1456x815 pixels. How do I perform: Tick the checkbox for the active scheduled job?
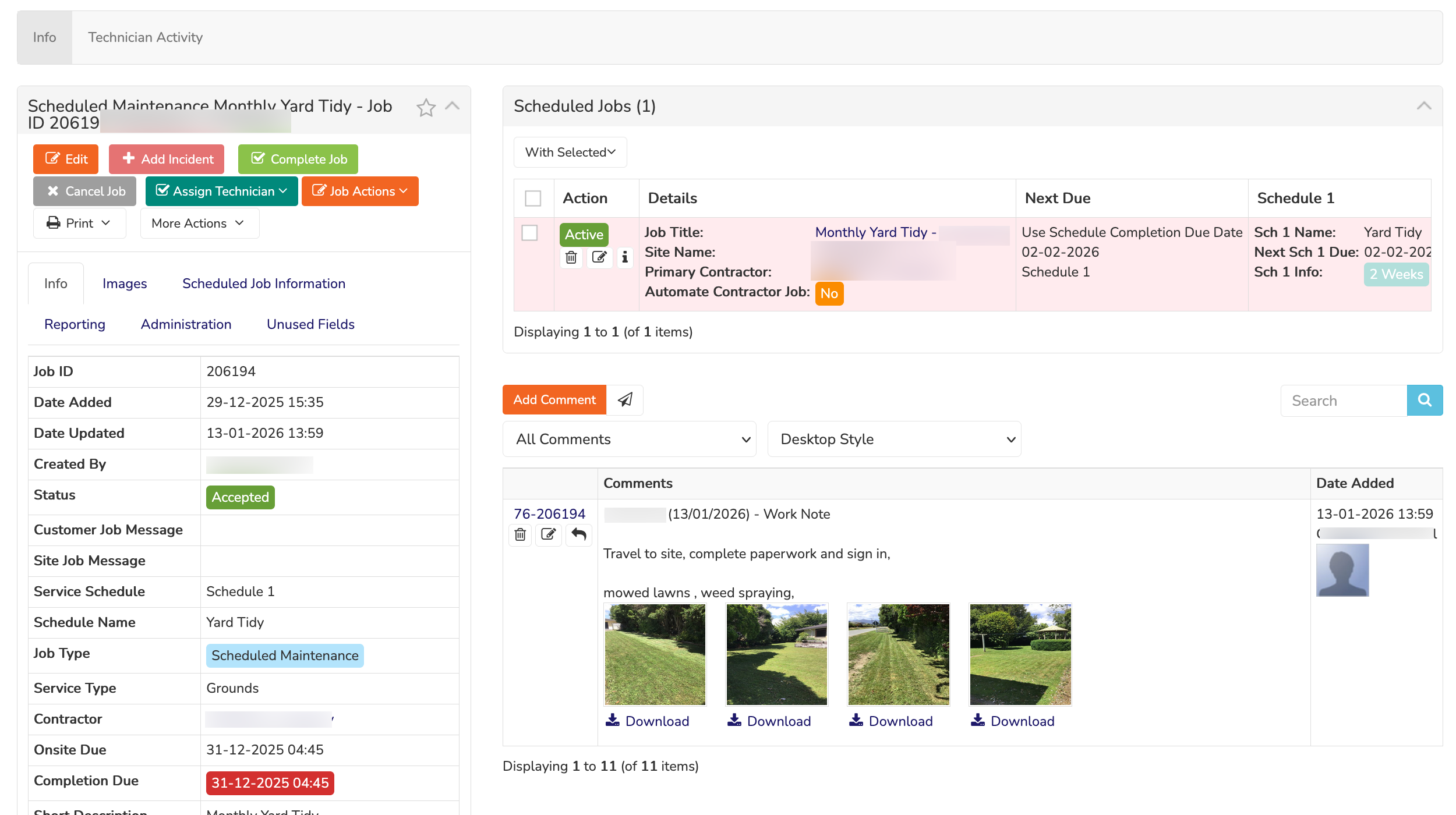[x=531, y=233]
